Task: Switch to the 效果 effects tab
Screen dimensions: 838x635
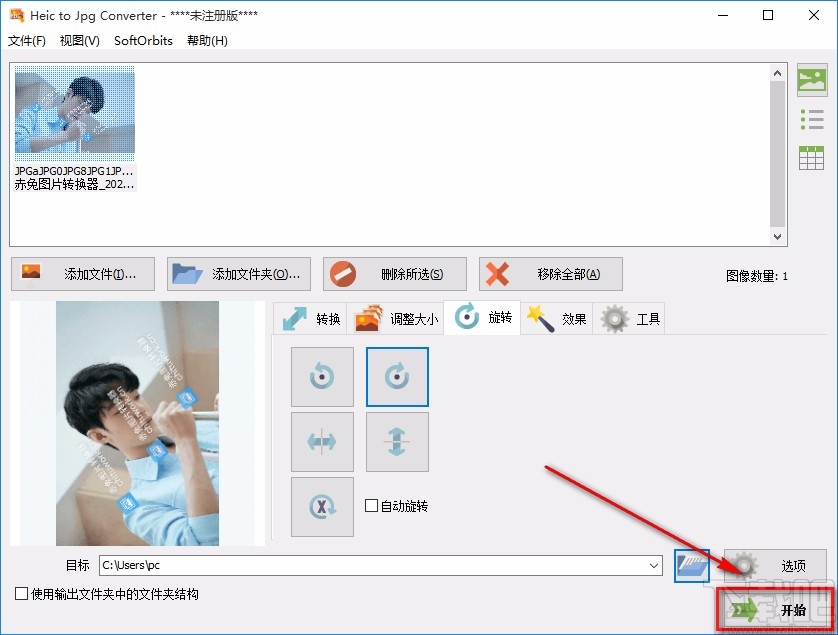Action: pos(556,318)
